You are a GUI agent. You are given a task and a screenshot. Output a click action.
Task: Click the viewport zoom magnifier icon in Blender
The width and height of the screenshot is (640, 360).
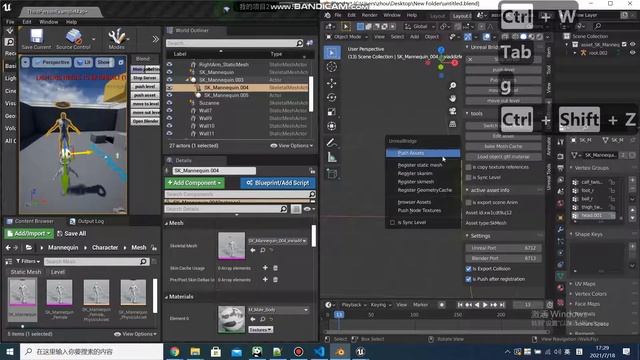coord(452,85)
